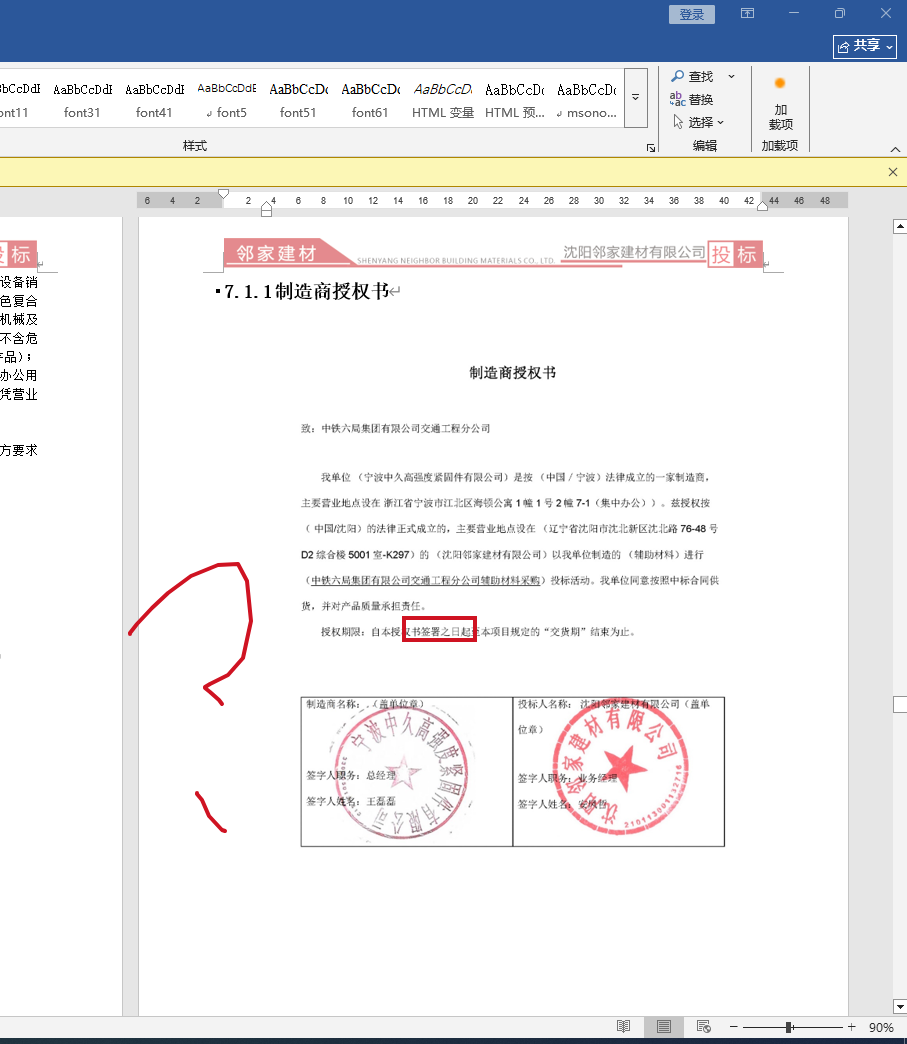Click the 沈阳邻家建材有限公司 header text
Image resolution: width=907 pixels, height=1044 pixels.
coord(634,252)
